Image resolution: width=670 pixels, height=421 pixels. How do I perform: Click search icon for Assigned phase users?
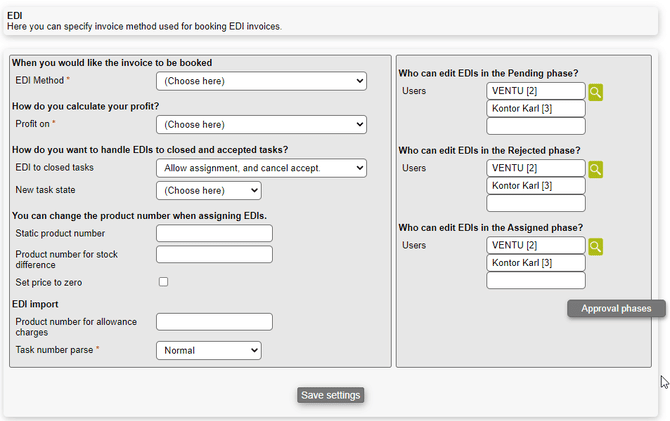click(x=595, y=246)
